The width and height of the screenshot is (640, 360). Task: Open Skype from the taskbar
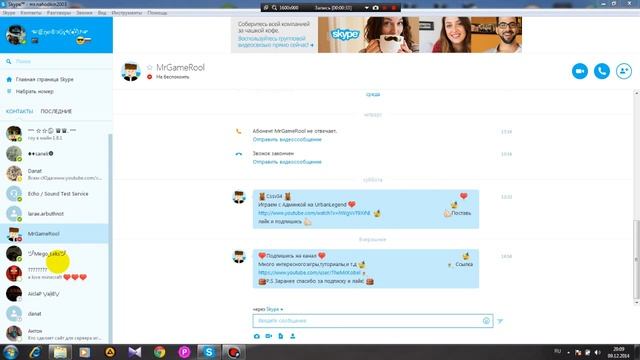point(209,352)
